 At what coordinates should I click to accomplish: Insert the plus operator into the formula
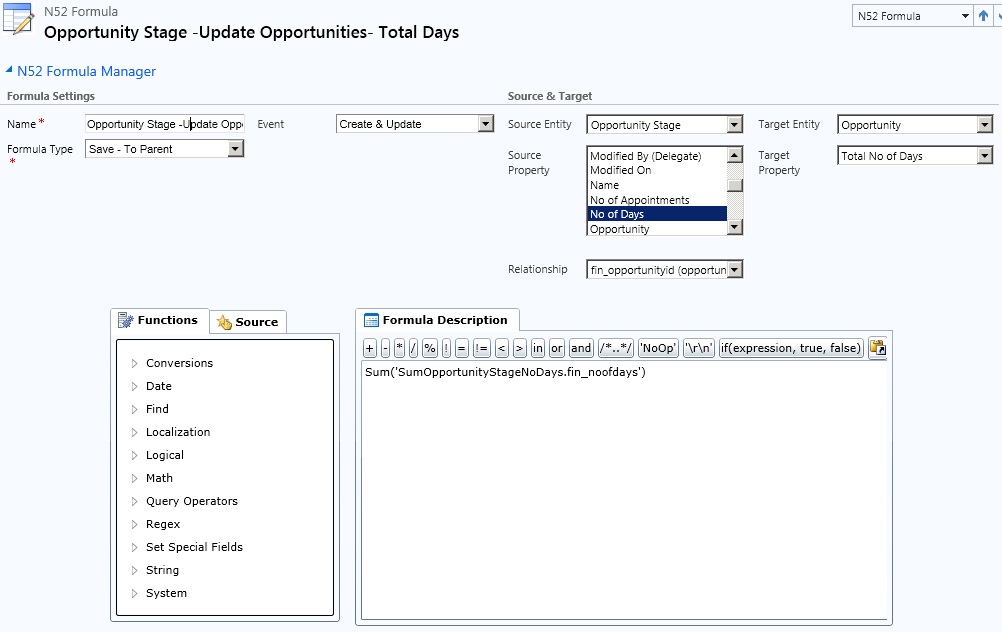[369, 348]
